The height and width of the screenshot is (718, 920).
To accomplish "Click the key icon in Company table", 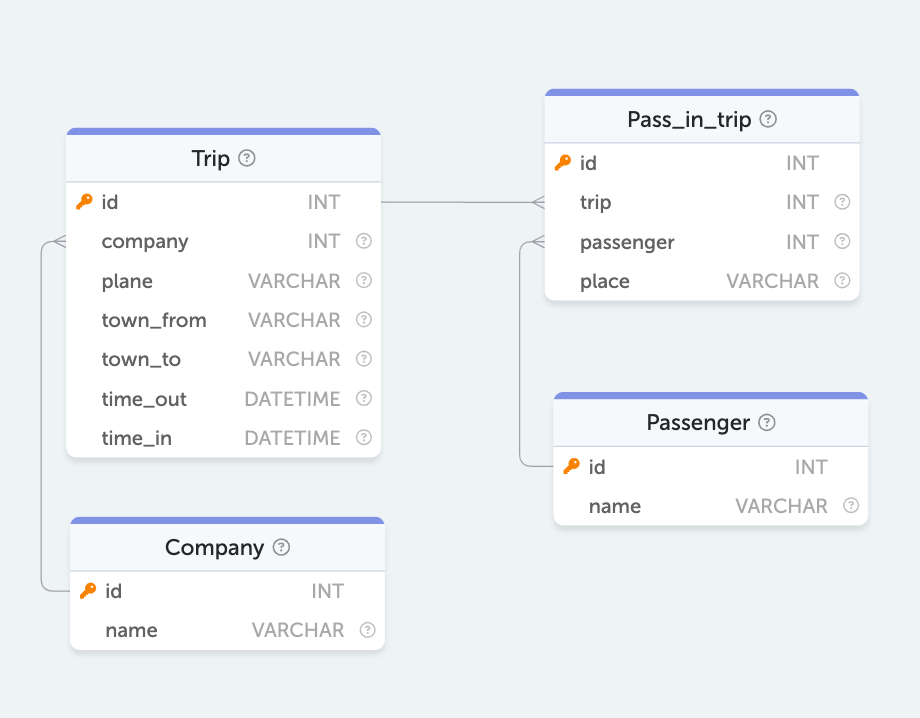I will click(x=88, y=591).
